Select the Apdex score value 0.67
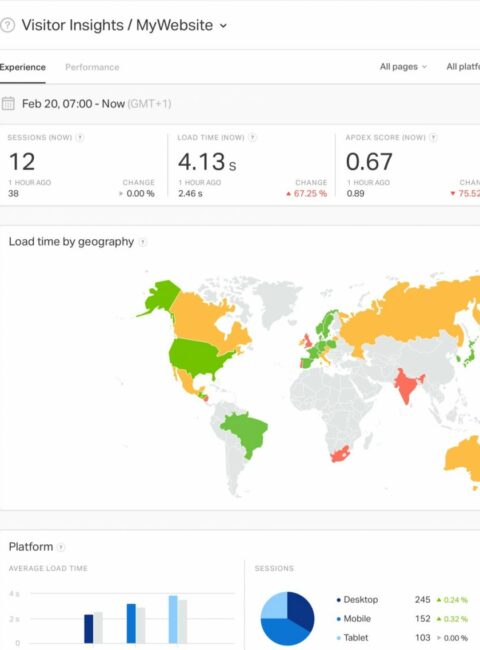 [369, 162]
